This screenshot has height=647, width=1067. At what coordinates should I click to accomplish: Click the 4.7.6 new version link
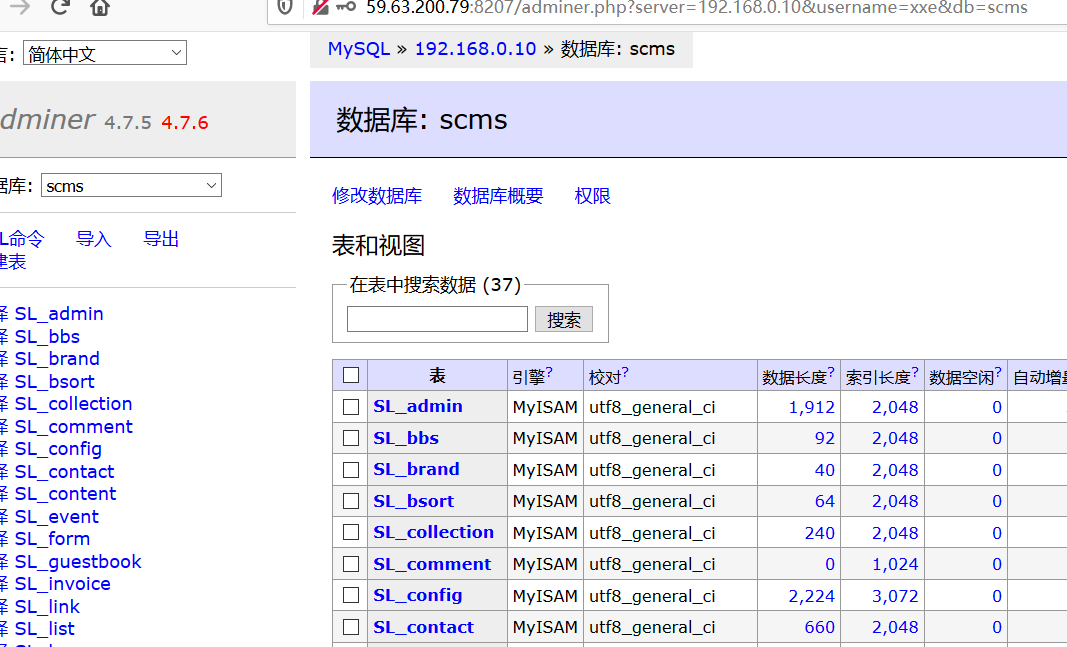[184, 123]
